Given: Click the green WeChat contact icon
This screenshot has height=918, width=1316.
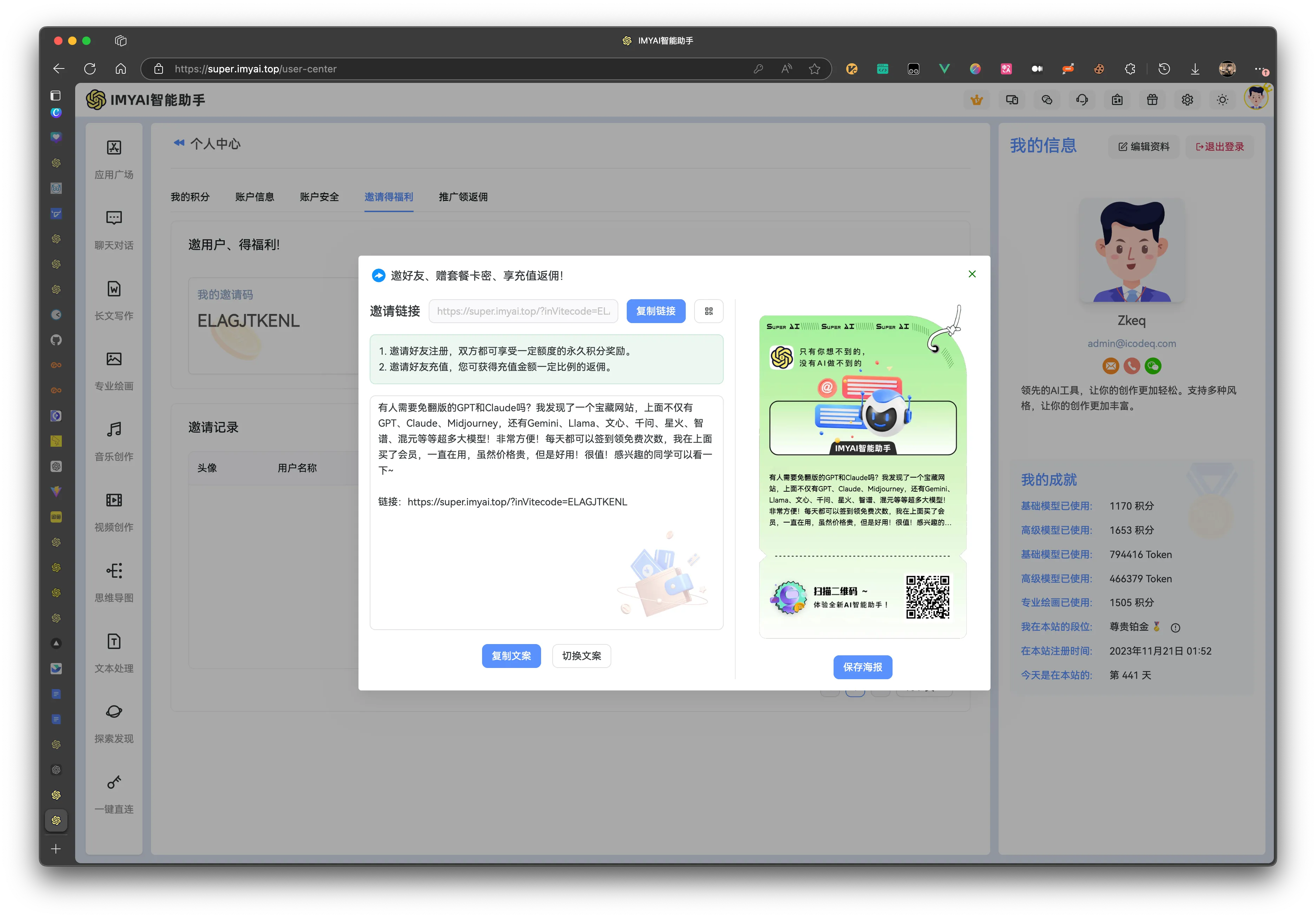Looking at the screenshot, I should tap(1153, 365).
